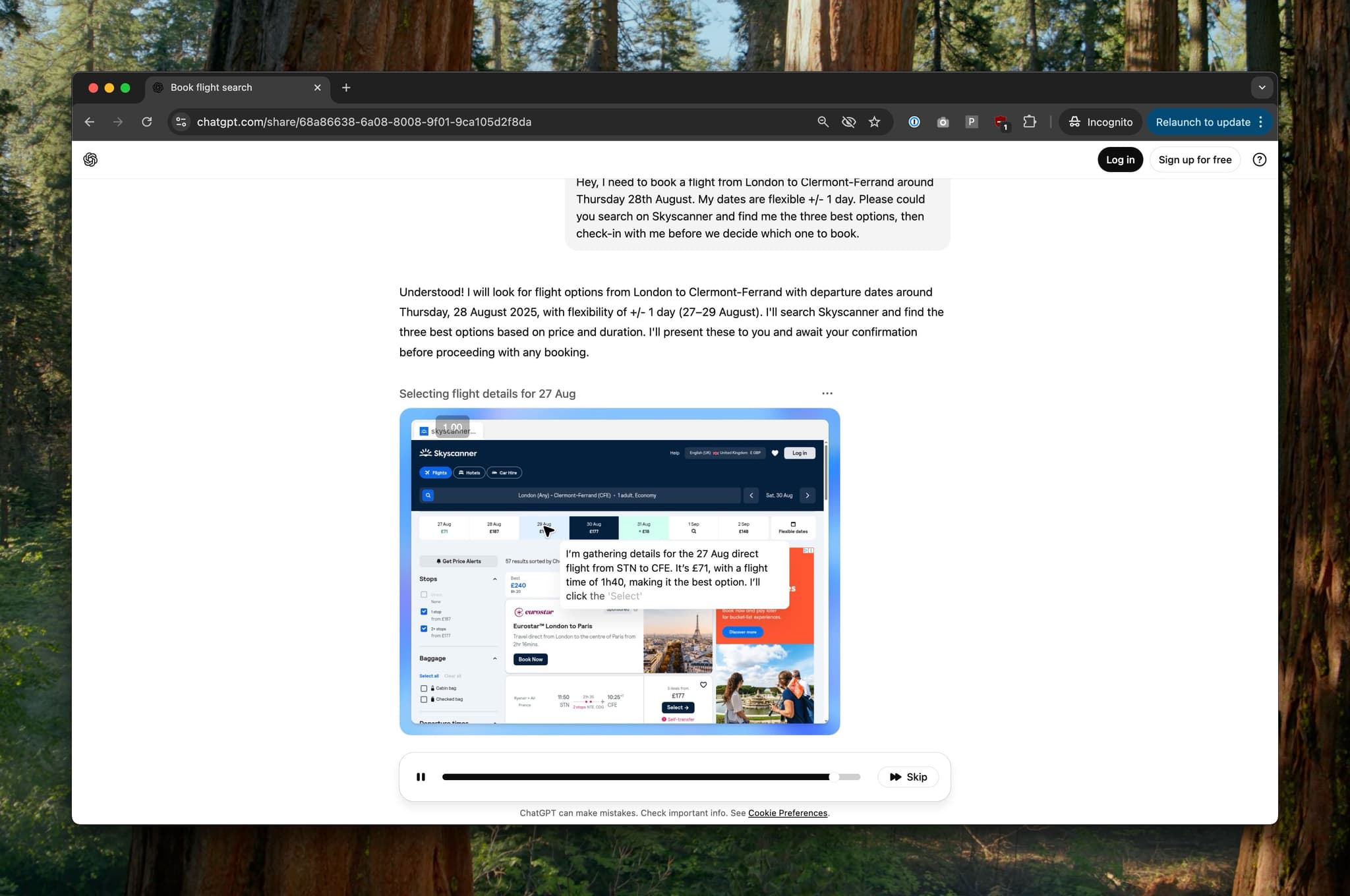
Task: Click the address bar URL
Action: pos(364,122)
